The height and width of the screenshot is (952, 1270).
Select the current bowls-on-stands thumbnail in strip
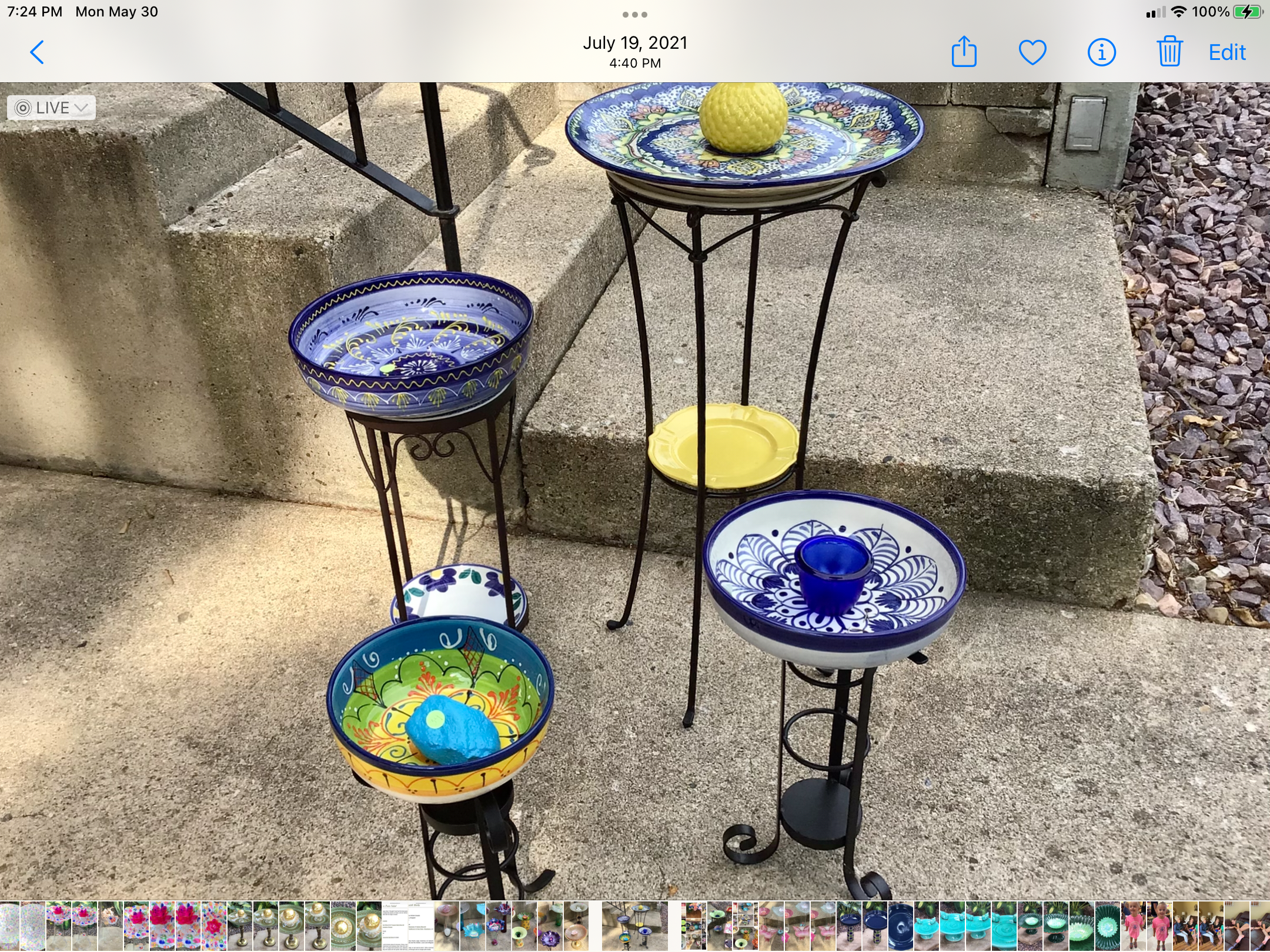point(635,926)
